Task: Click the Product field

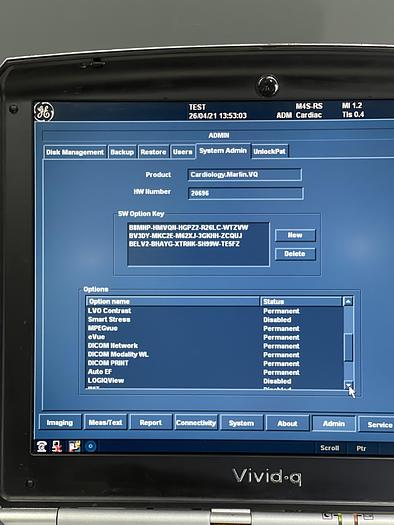Action: (245, 174)
